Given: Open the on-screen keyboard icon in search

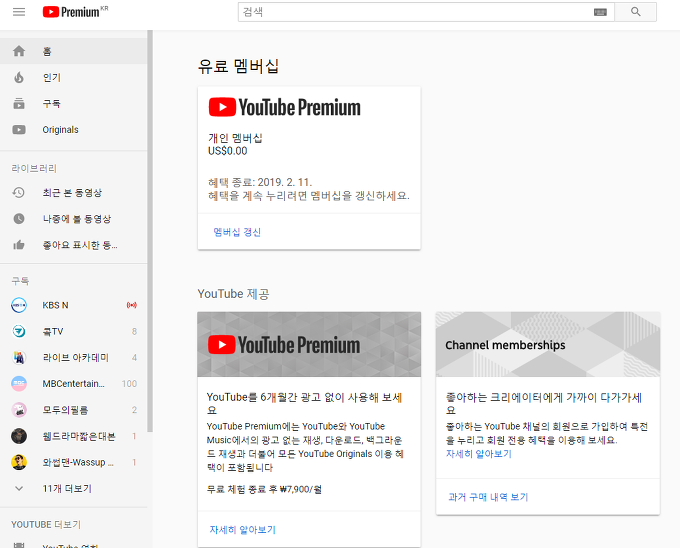Looking at the screenshot, I should click(x=600, y=12).
